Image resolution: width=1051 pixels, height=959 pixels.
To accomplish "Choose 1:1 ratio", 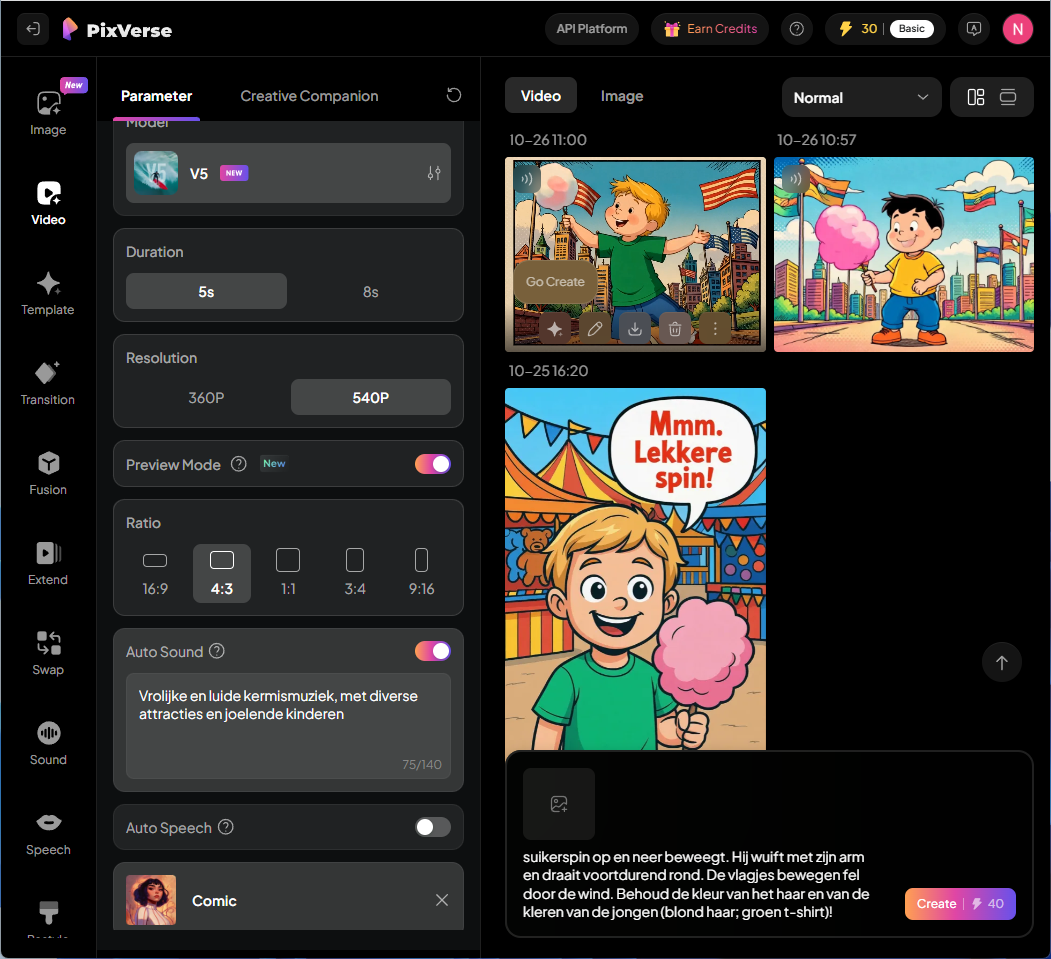I will pyautogui.click(x=288, y=574).
